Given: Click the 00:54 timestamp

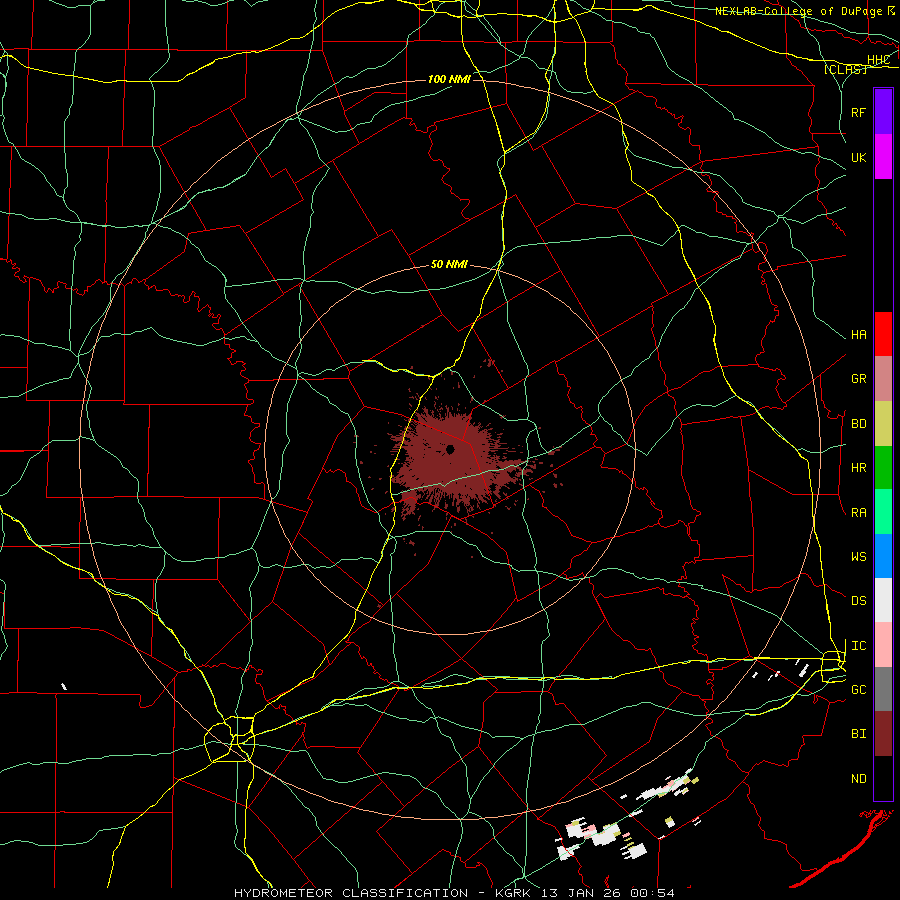Looking at the screenshot, I should coord(652,893).
